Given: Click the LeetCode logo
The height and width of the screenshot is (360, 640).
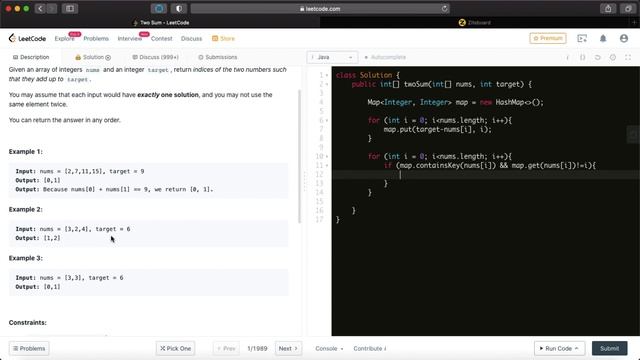Looking at the screenshot, I should 27,38.
